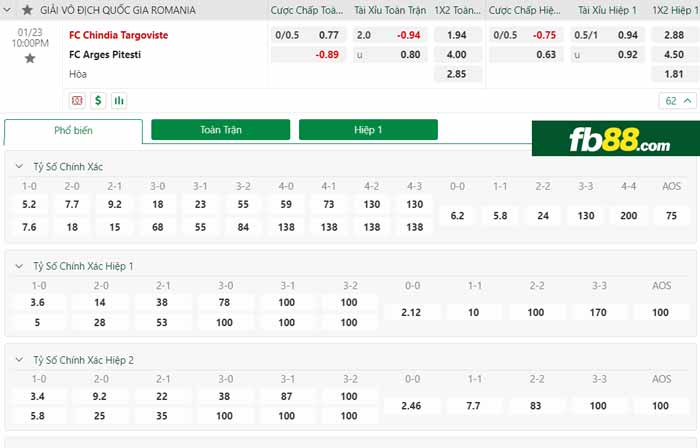700x448 pixels.
Task: Open the Hiệp 1 tab
Action: pyautogui.click(x=368, y=130)
